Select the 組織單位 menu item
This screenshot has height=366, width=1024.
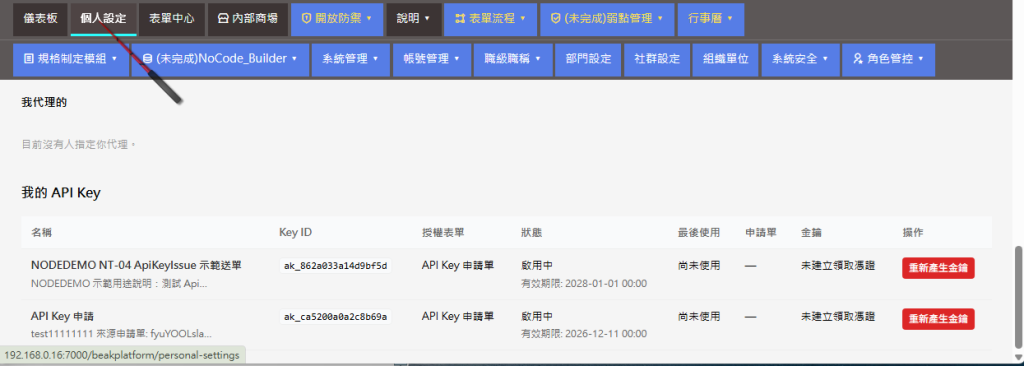tap(726, 59)
